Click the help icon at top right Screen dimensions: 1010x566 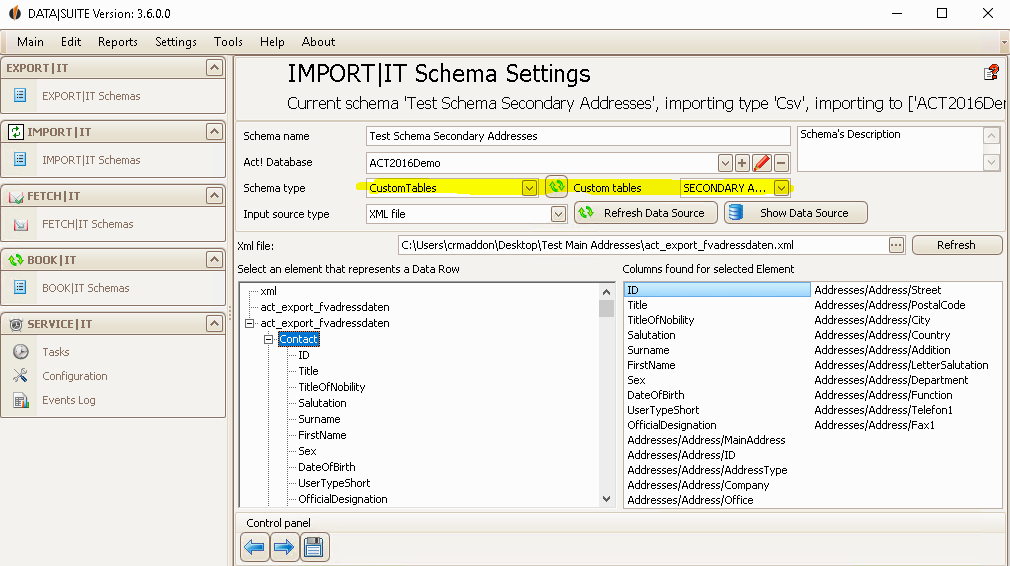pos(991,72)
